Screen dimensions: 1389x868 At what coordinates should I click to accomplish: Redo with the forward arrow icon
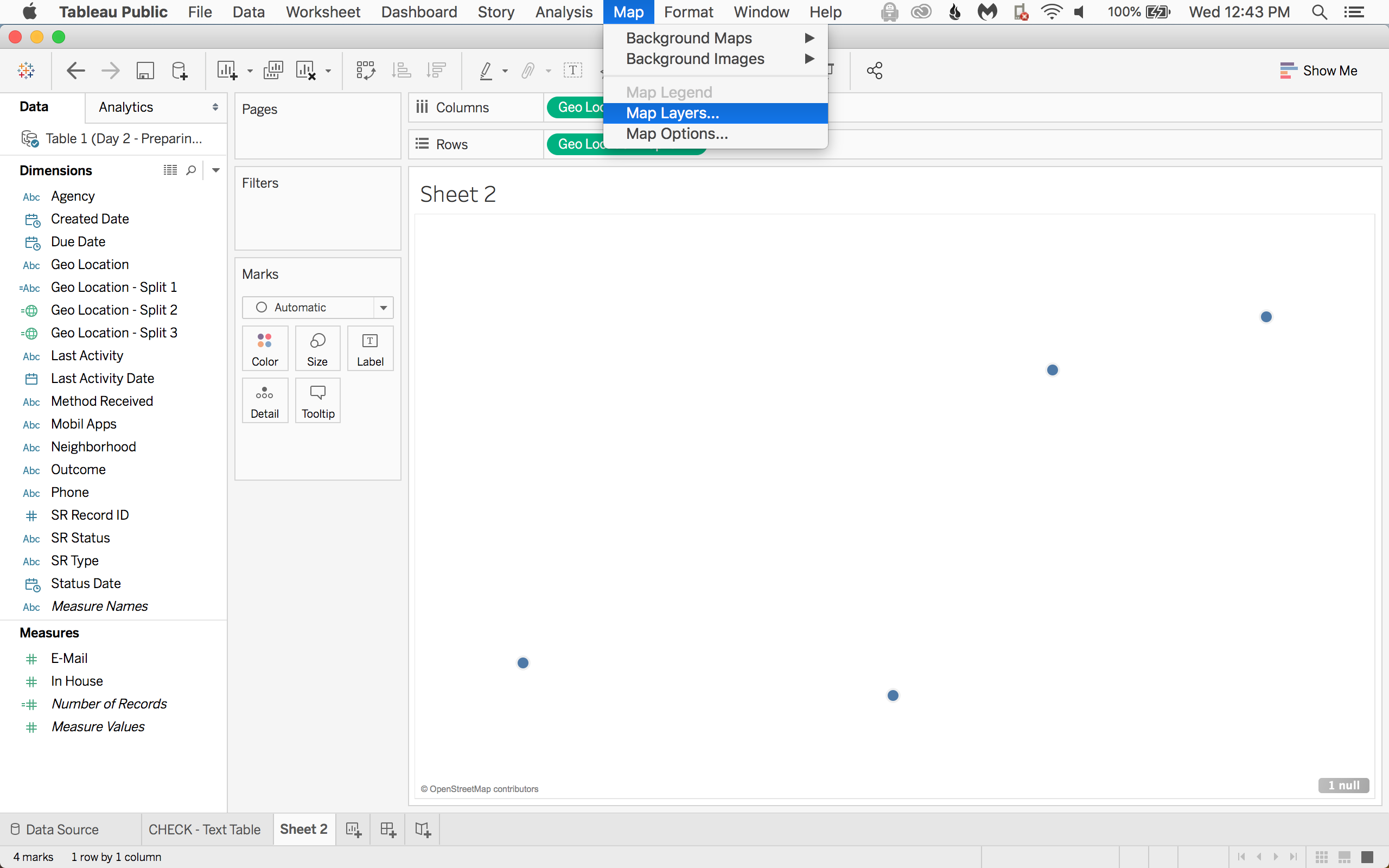(110, 71)
